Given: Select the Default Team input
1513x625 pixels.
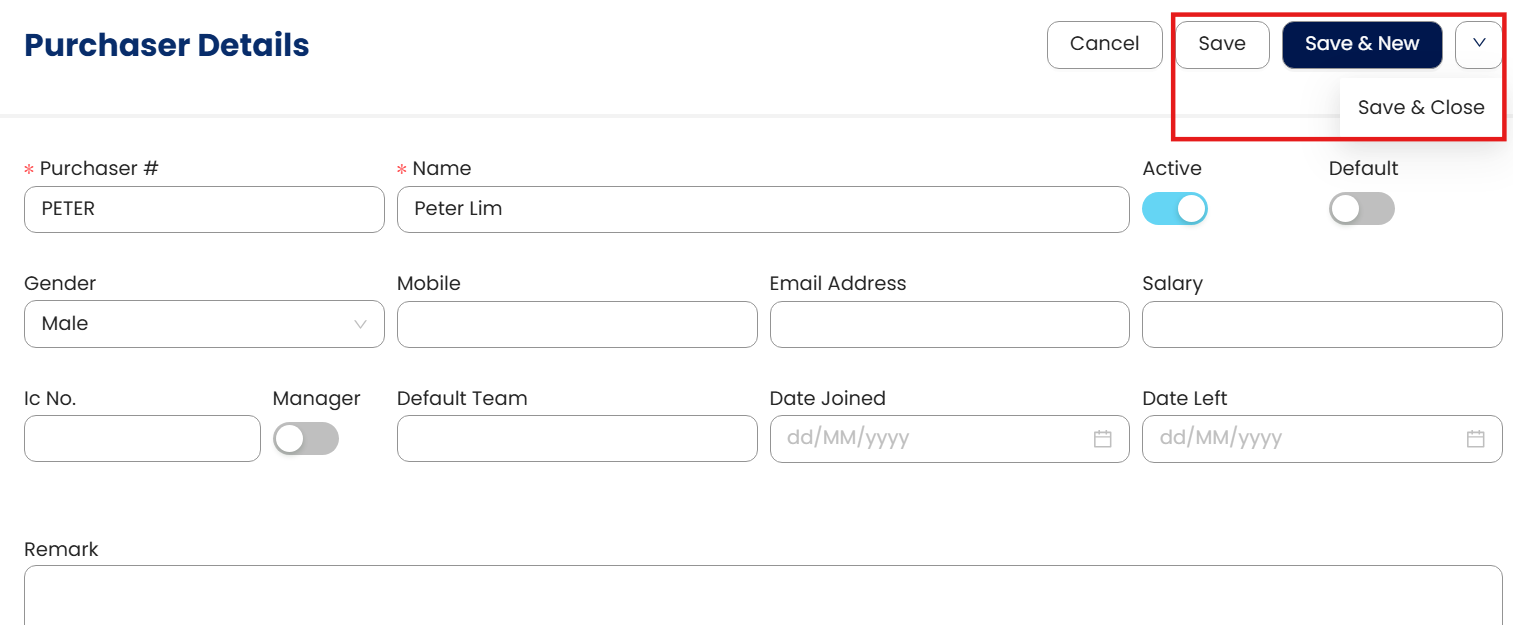Looking at the screenshot, I should click(x=577, y=439).
